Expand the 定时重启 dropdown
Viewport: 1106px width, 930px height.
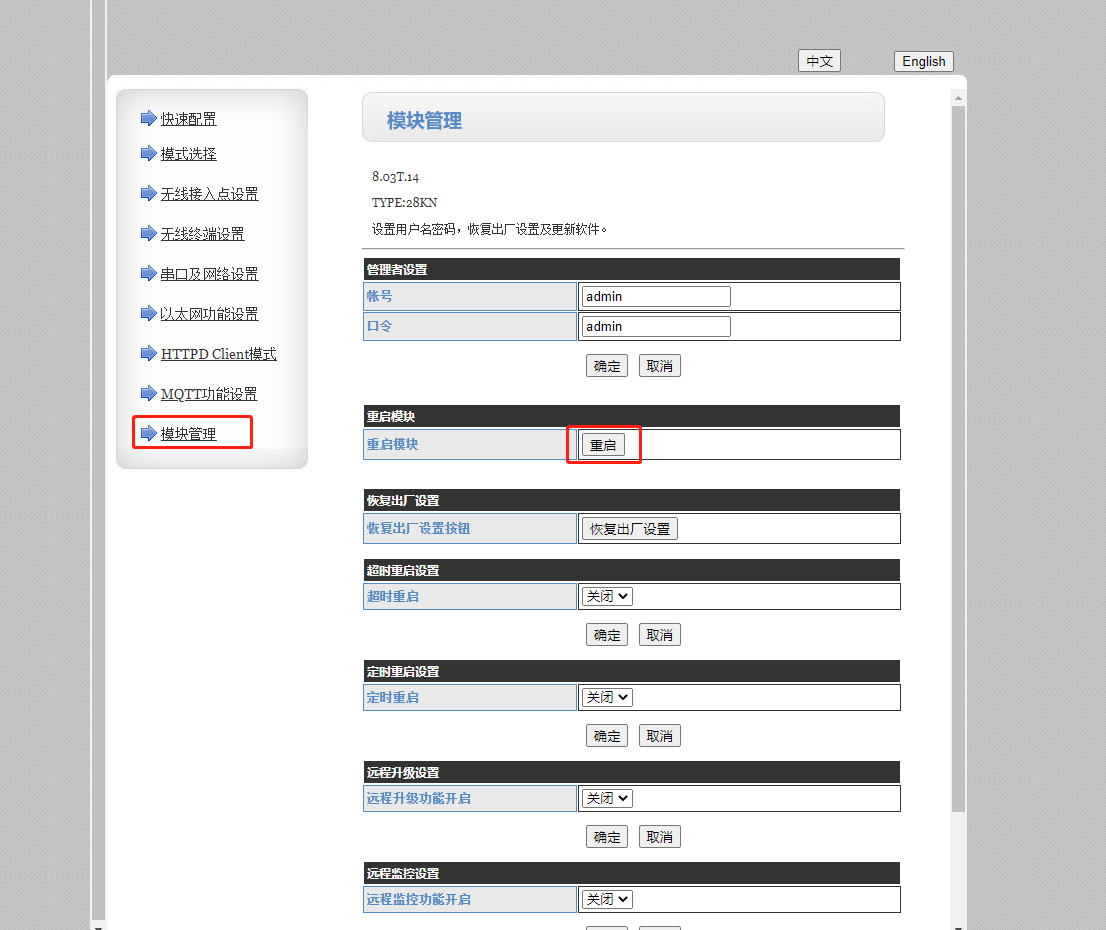[x=607, y=697]
